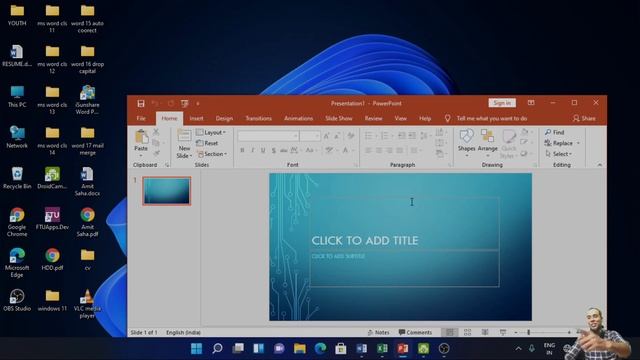The image size is (640, 360).
Task: Open the font name combo box
Action: click(x=268, y=136)
